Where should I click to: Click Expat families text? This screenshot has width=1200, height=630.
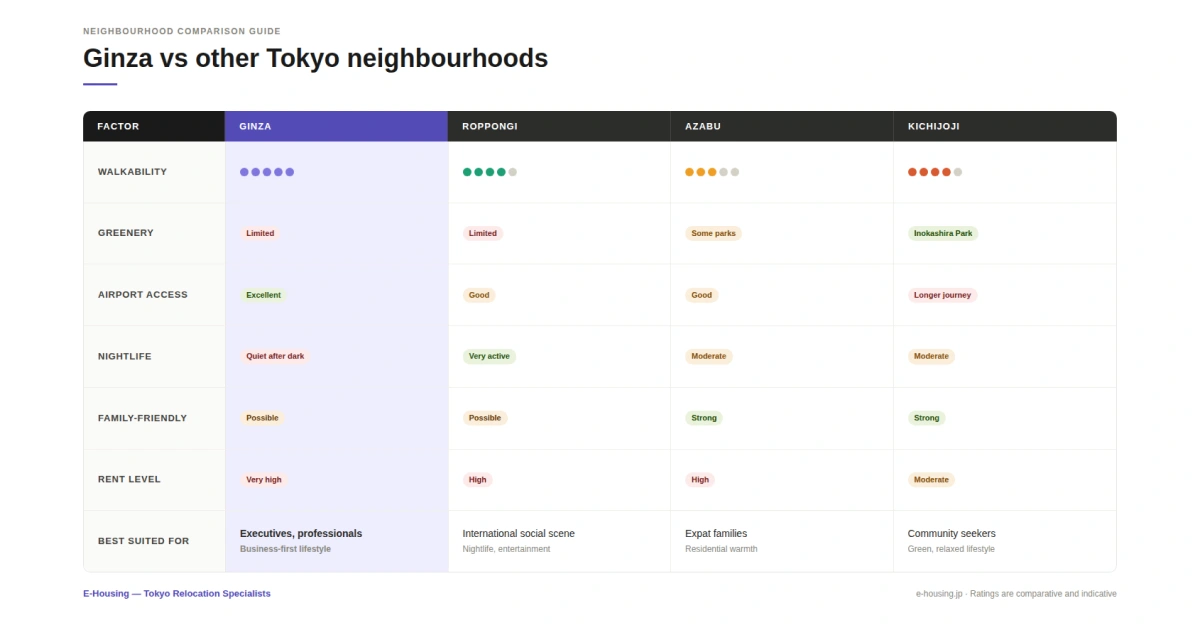click(716, 533)
